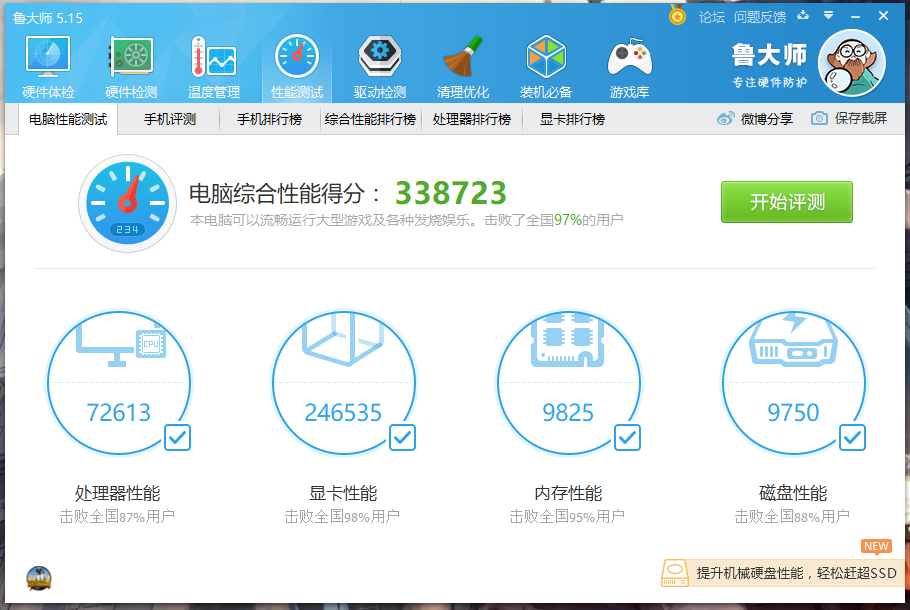The height and width of the screenshot is (610, 910).
Task: Click the 保存截屏 text label
Action: coord(861,118)
